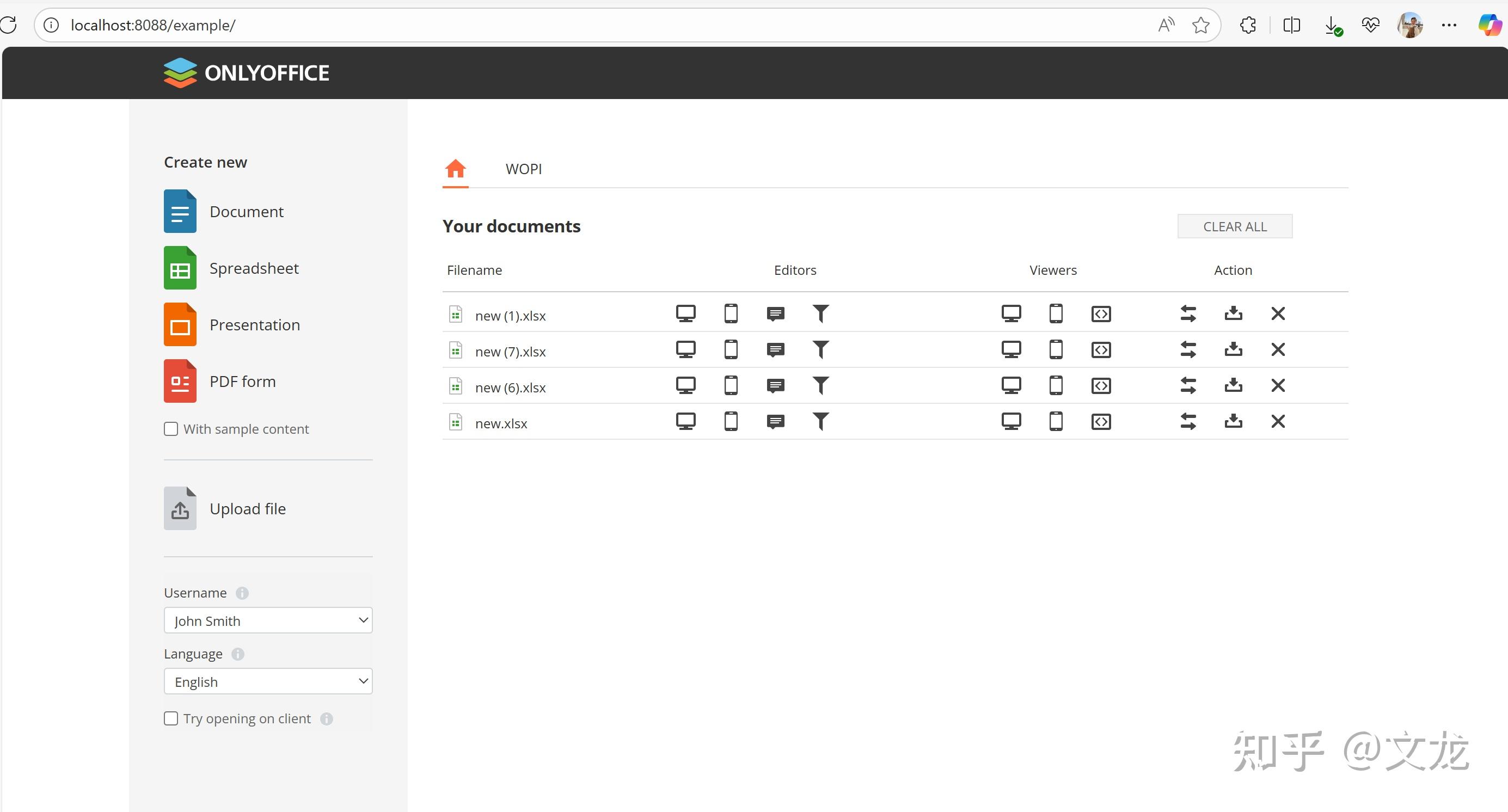Delete the new (6).xlsx document

coord(1278,385)
